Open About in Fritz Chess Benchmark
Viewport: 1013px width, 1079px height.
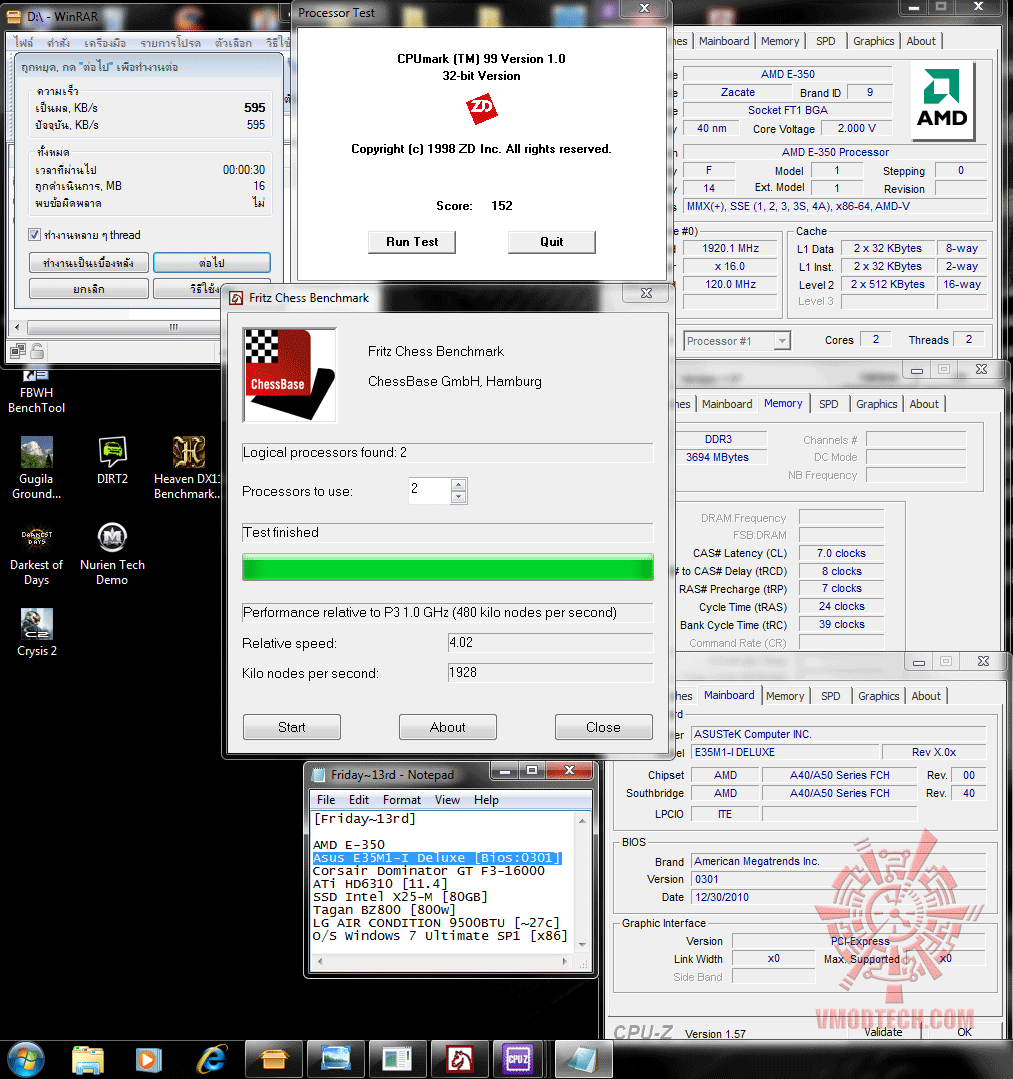[447, 727]
